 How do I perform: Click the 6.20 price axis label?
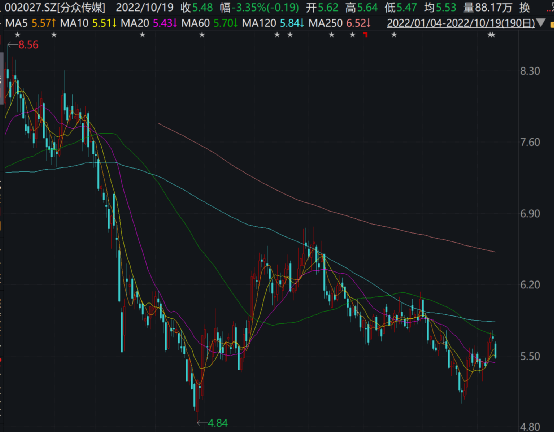(x=530, y=285)
